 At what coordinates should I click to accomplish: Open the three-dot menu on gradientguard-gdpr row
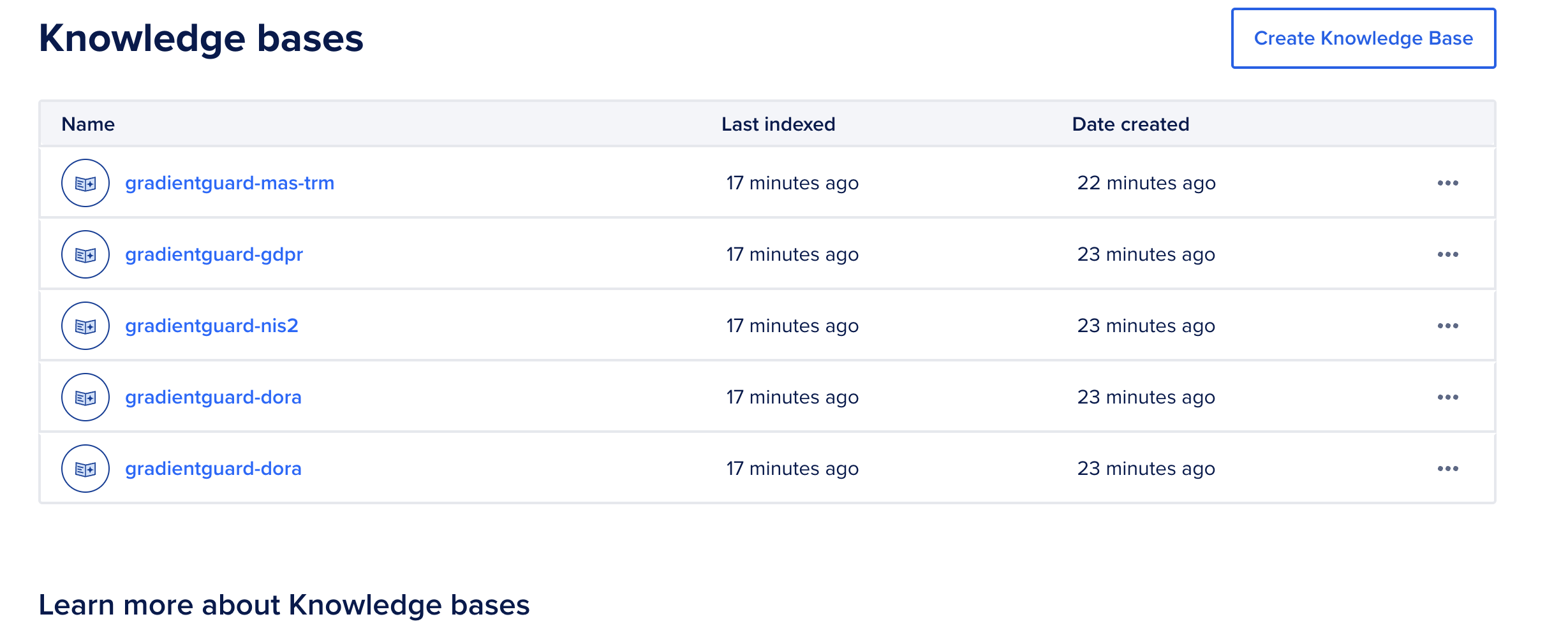coord(1447,254)
